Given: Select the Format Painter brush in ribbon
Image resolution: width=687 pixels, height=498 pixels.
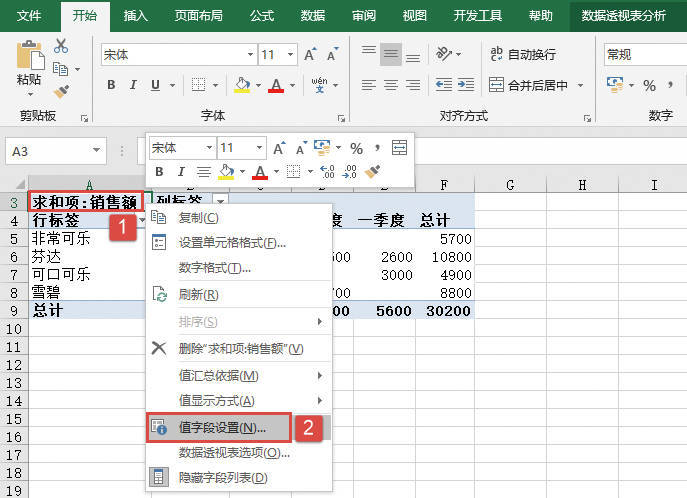Looking at the screenshot, I should 61,91.
